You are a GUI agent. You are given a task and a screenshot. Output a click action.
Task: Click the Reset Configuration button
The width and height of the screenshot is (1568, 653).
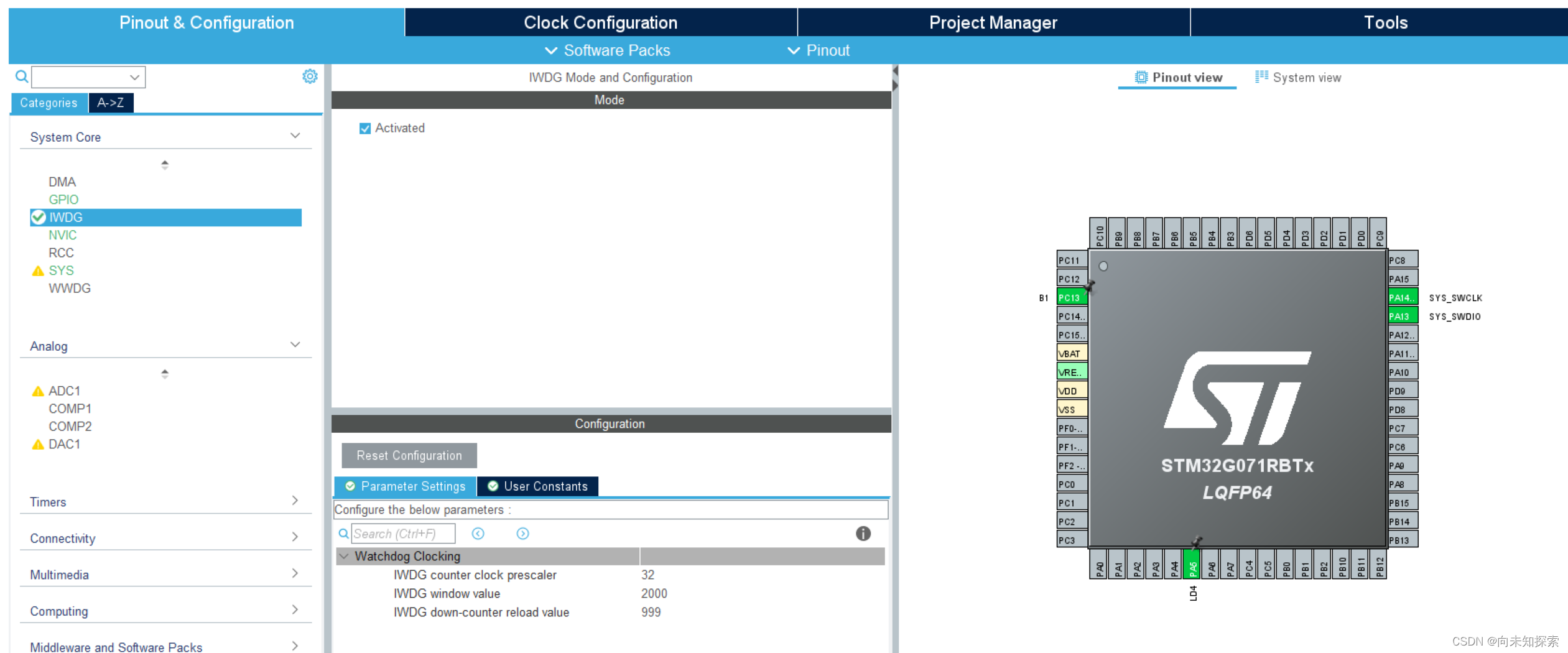point(409,455)
